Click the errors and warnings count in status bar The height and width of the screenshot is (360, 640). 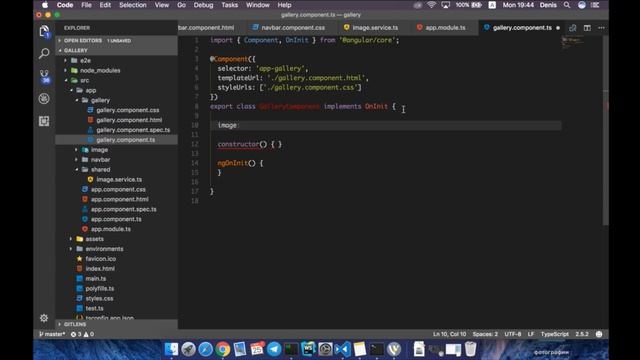[x=82, y=334]
